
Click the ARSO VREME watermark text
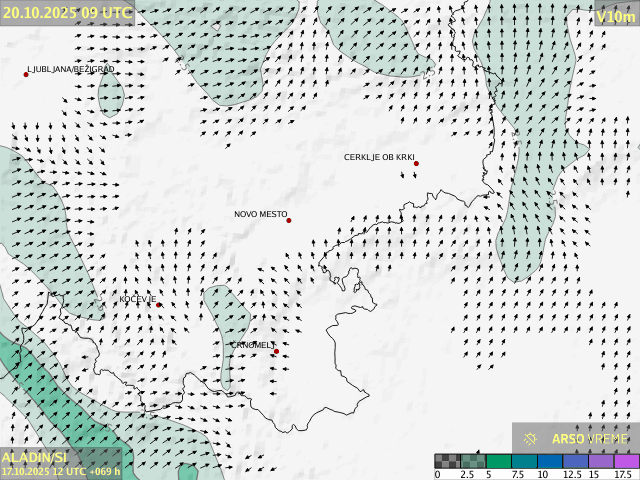590,438
